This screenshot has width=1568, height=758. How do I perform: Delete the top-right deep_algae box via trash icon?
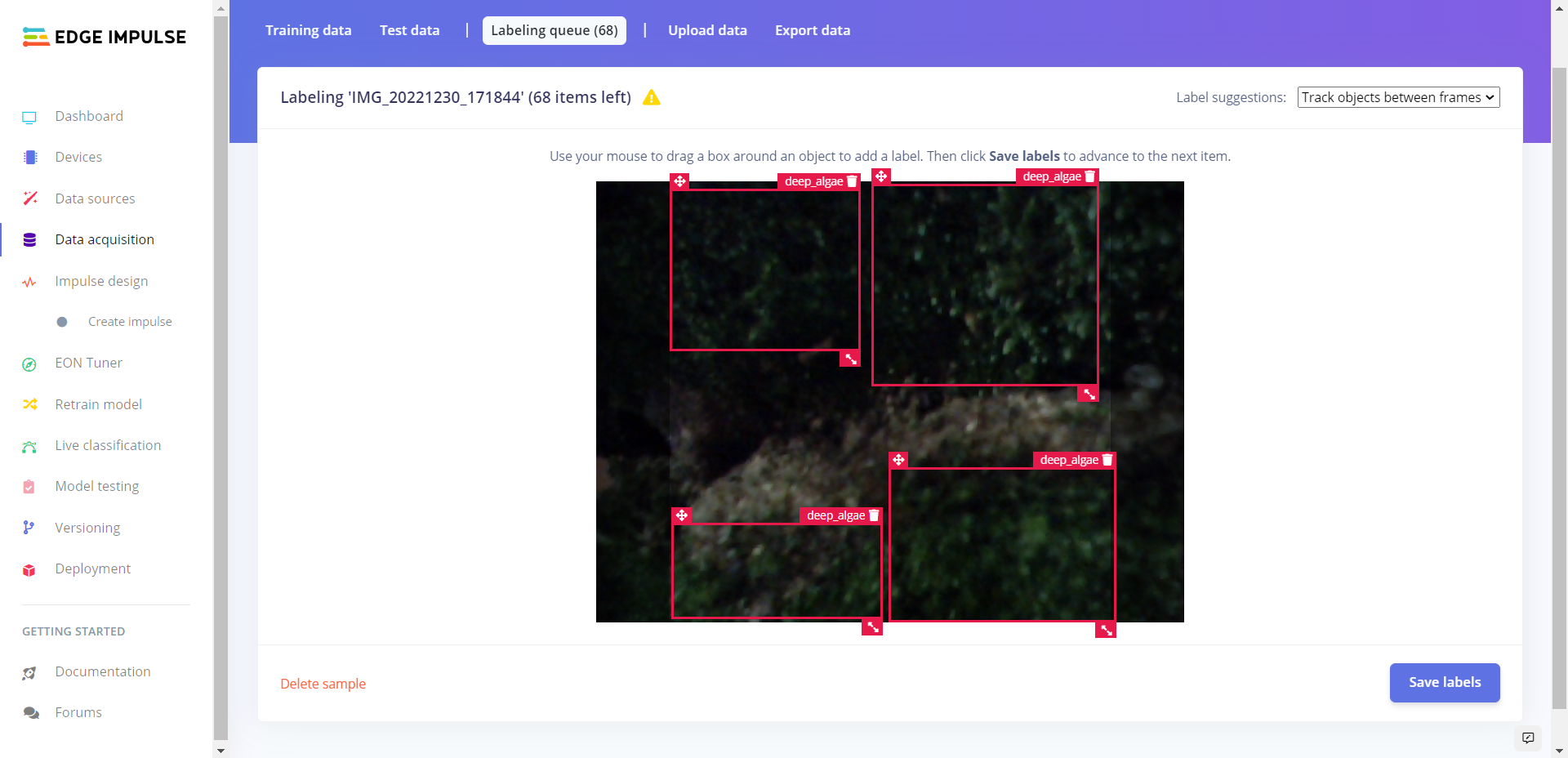1089,176
